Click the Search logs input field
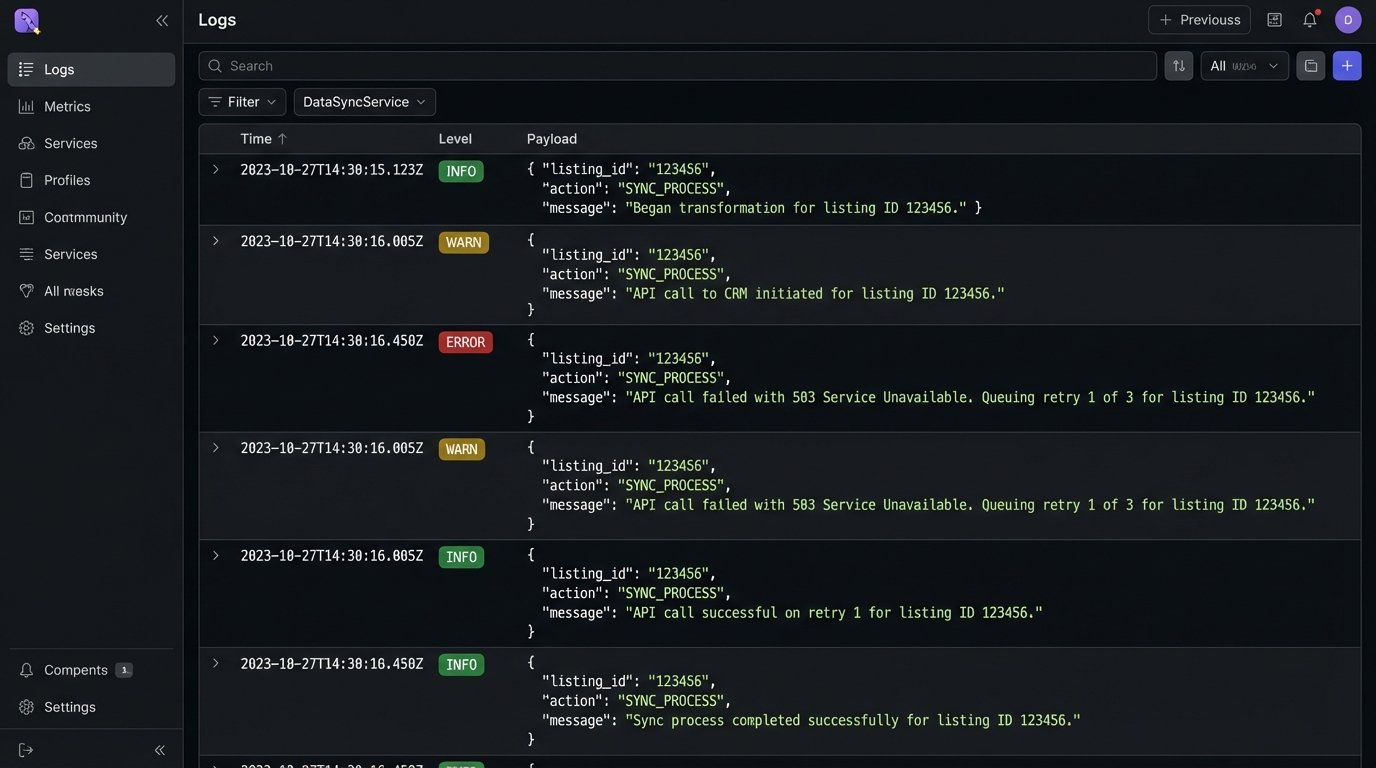Image resolution: width=1376 pixels, height=768 pixels. [x=678, y=66]
